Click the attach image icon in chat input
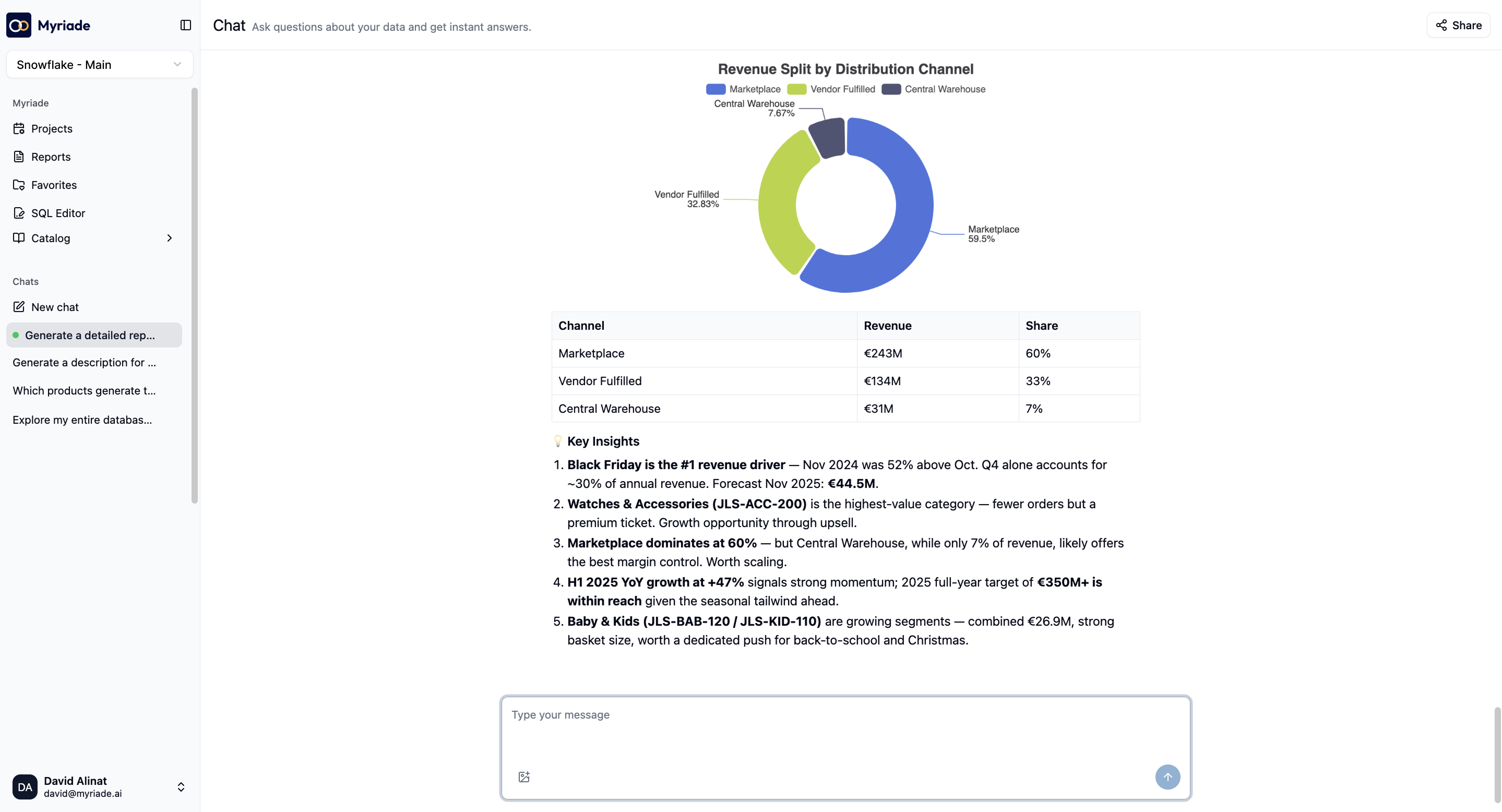The width and height of the screenshot is (1502, 812). point(523,777)
